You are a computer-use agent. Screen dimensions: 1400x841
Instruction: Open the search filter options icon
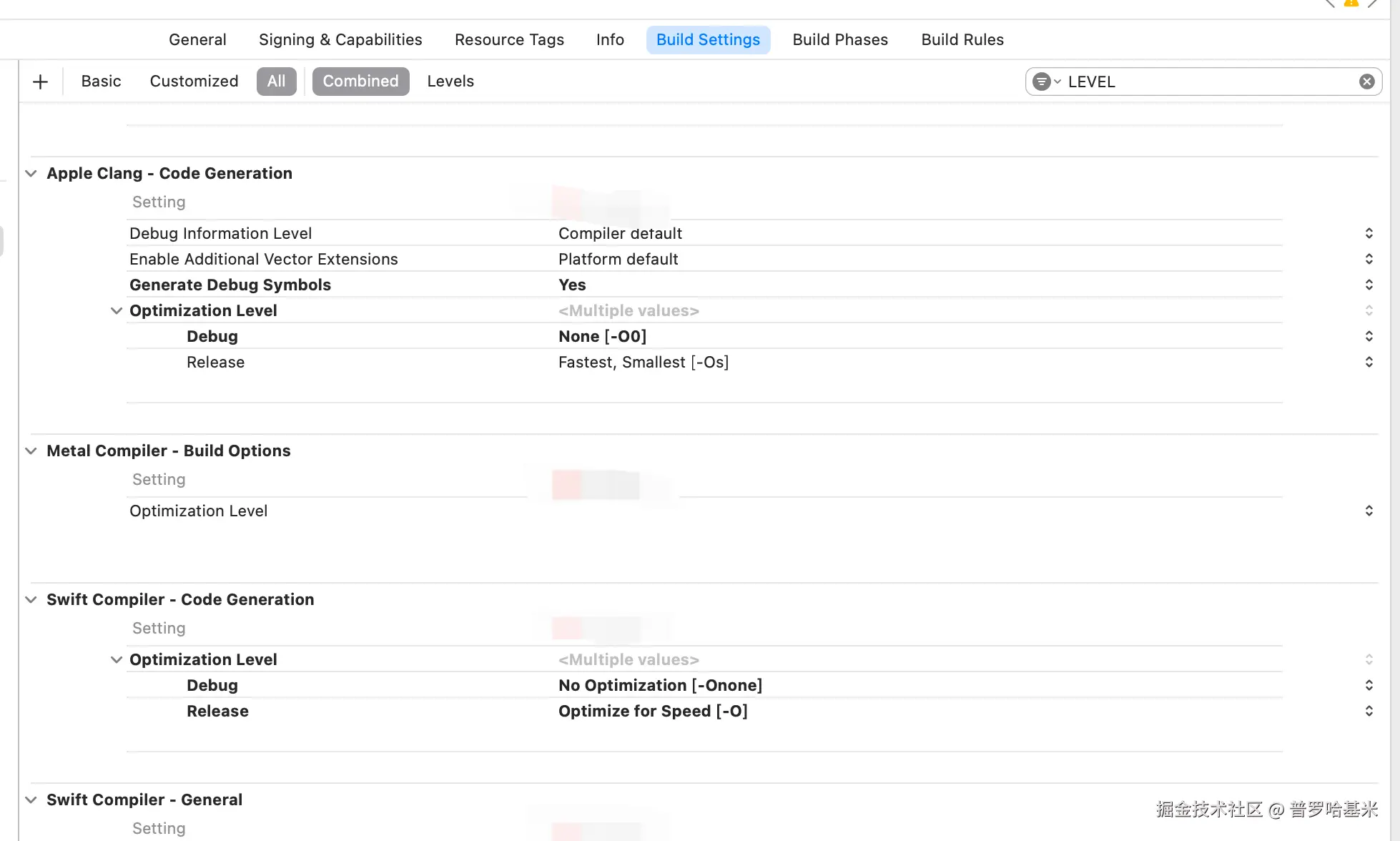point(1045,82)
